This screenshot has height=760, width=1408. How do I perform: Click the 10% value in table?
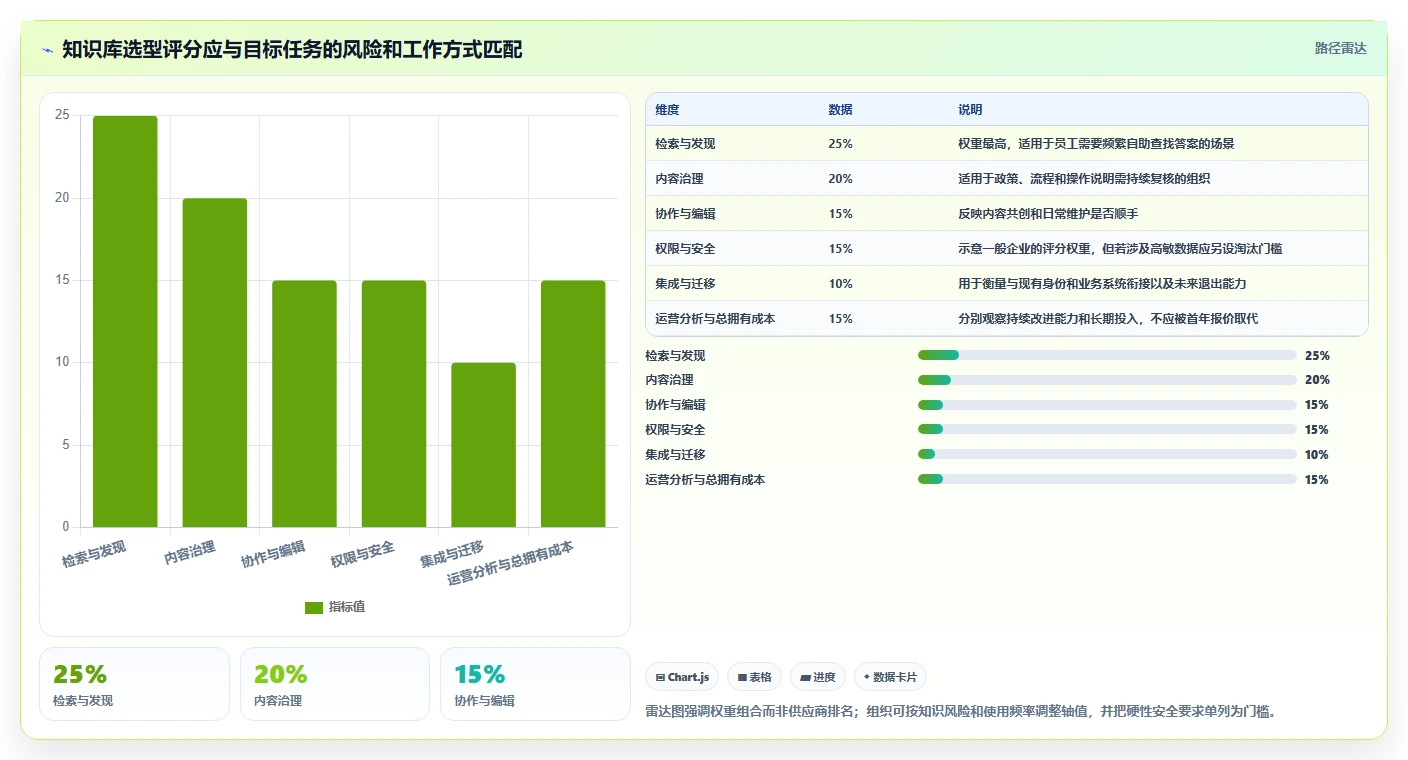[840, 284]
